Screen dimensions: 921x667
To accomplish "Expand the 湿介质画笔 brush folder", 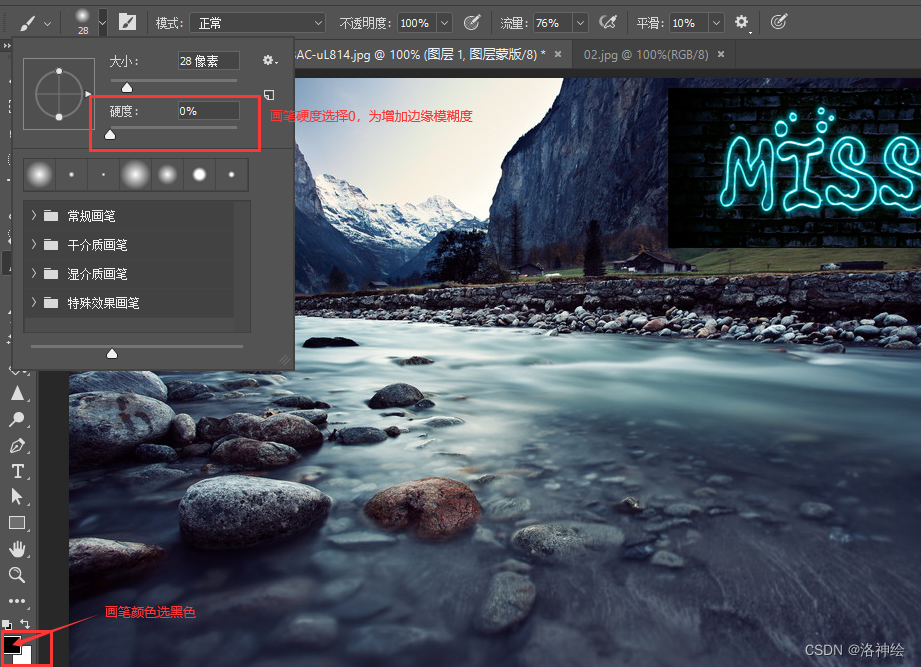I will pos(33,273).
